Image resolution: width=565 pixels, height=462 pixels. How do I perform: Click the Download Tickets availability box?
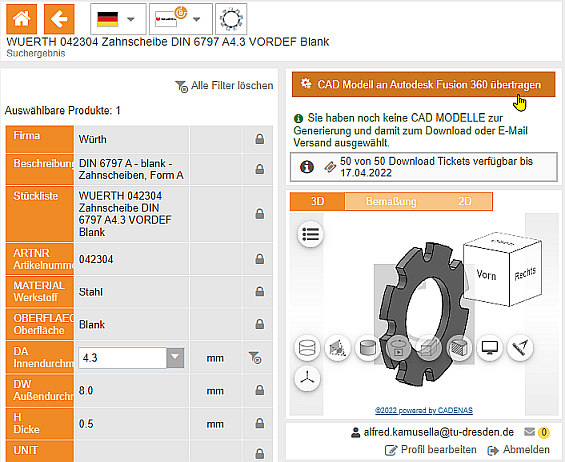coord(424,167)
